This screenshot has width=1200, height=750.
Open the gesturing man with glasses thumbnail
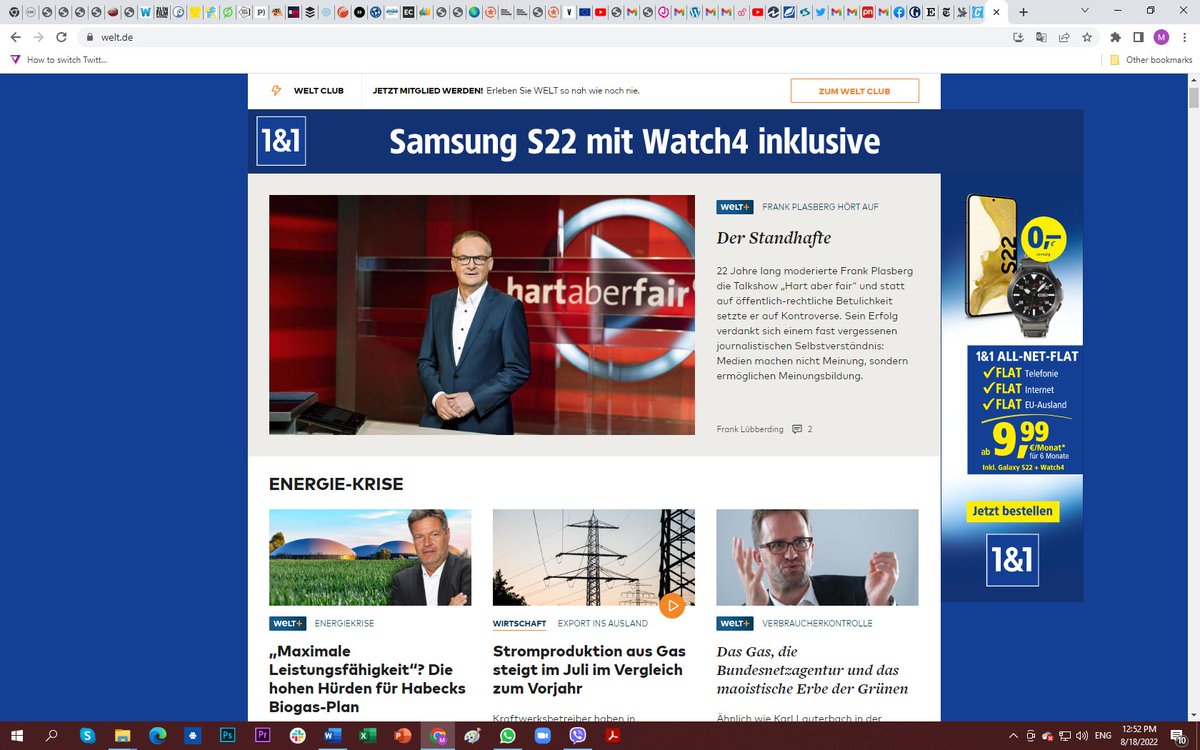[x=817, y=557]
